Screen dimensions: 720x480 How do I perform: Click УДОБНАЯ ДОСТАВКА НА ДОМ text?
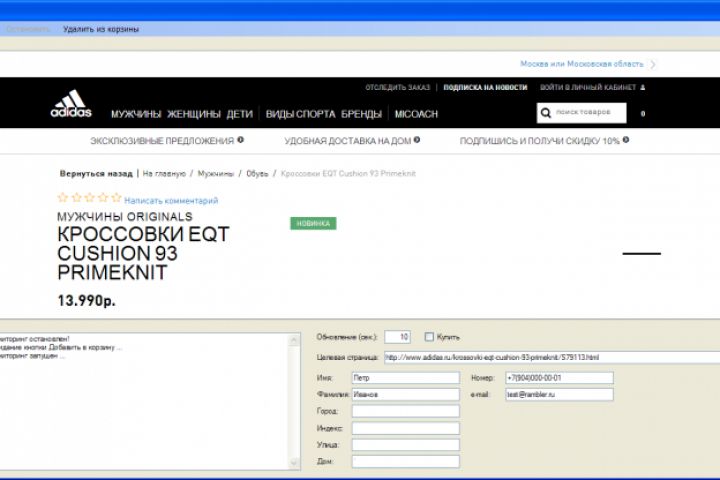[348, 141]
